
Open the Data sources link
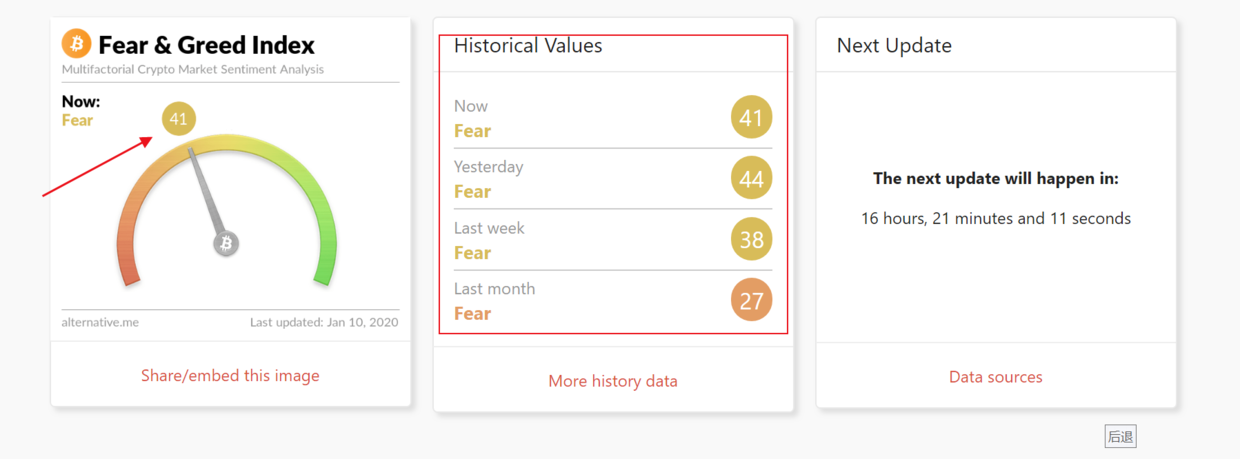click(x=995, y=377)
